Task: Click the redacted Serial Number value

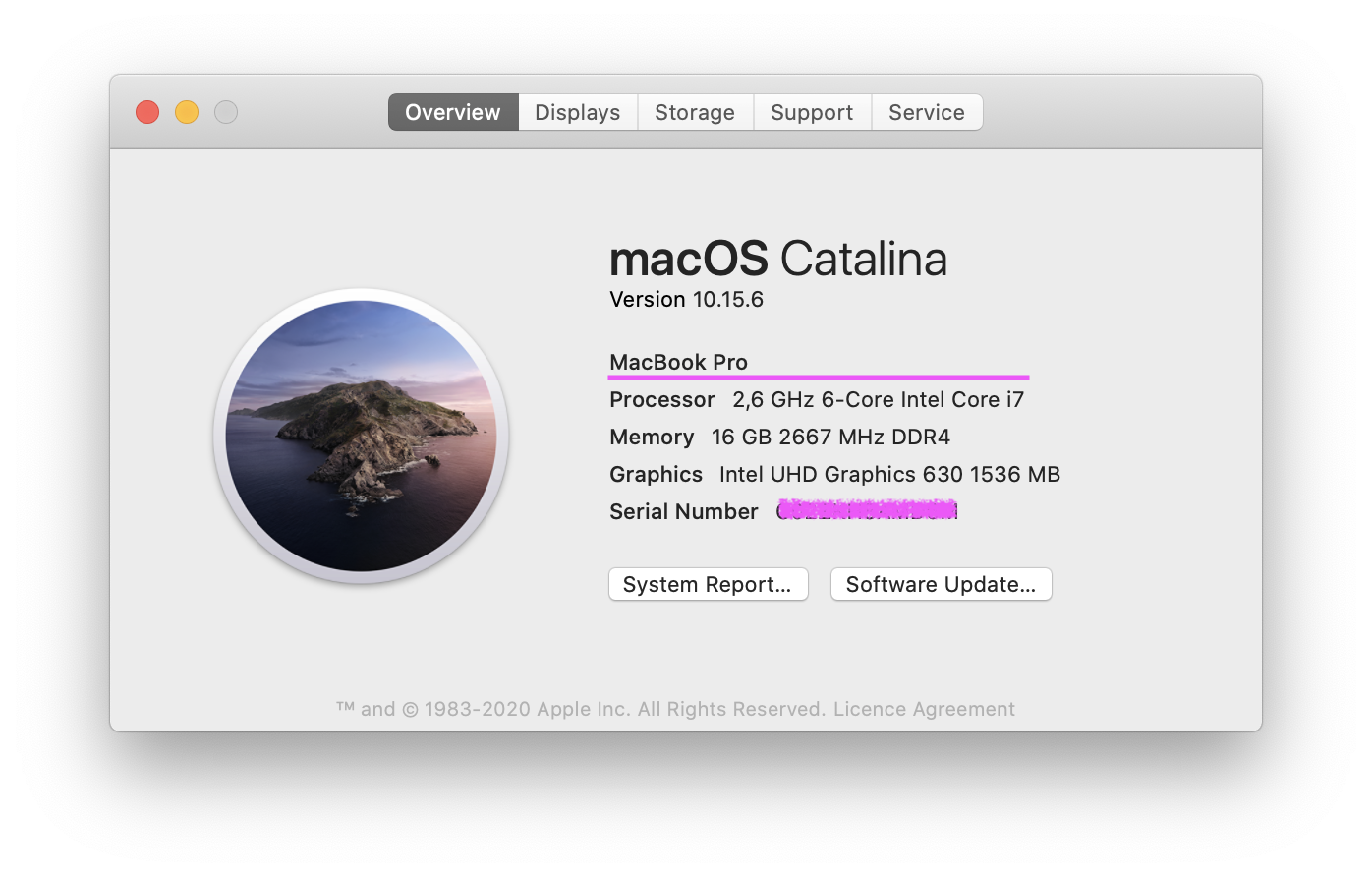Action: click(865, 510)
